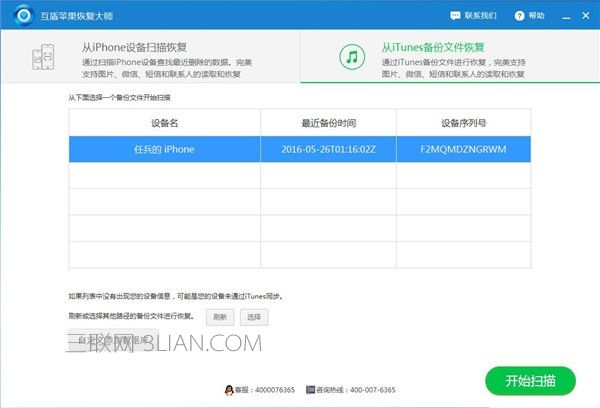Click the 咨询热线 hotline phone icon
Viewport: 600px width, 408px height.
tap(310, 390)
